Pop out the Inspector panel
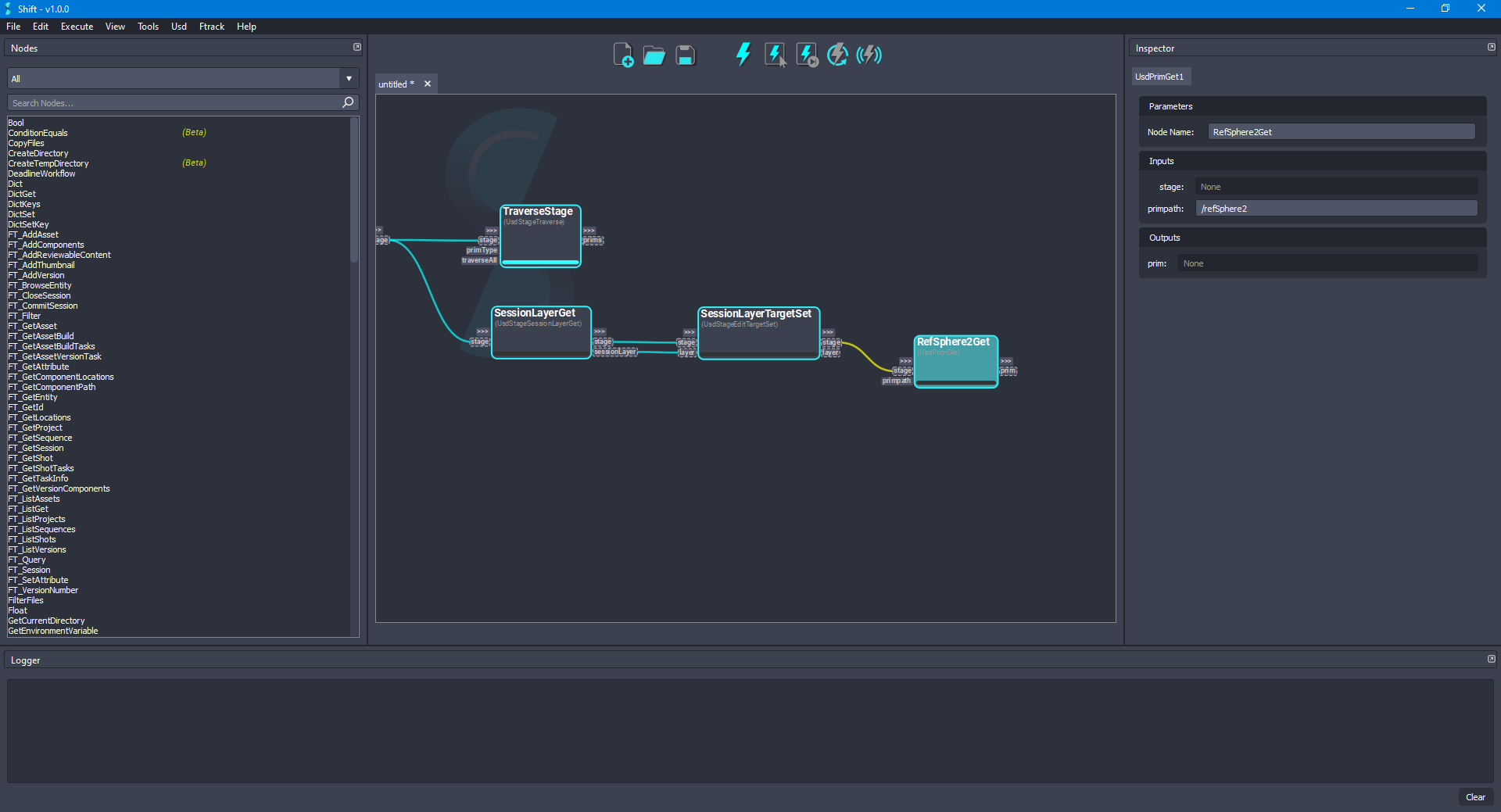1501x812 pixels. [x=1490, y=47]
